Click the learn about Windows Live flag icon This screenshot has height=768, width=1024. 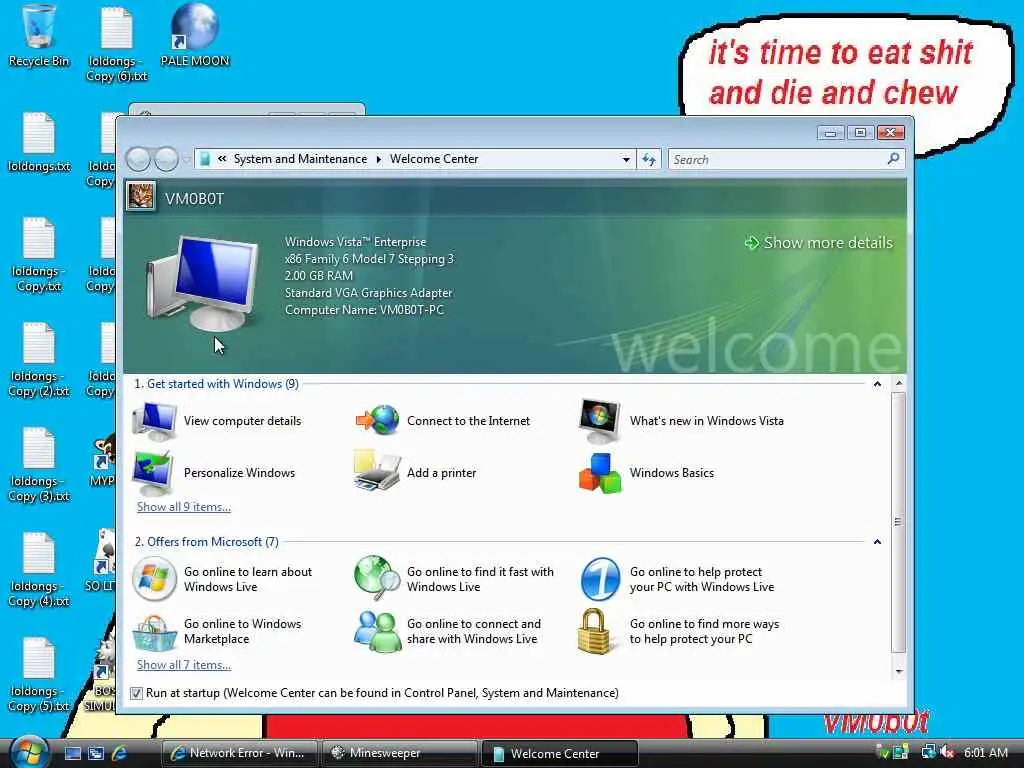(154, 579)
